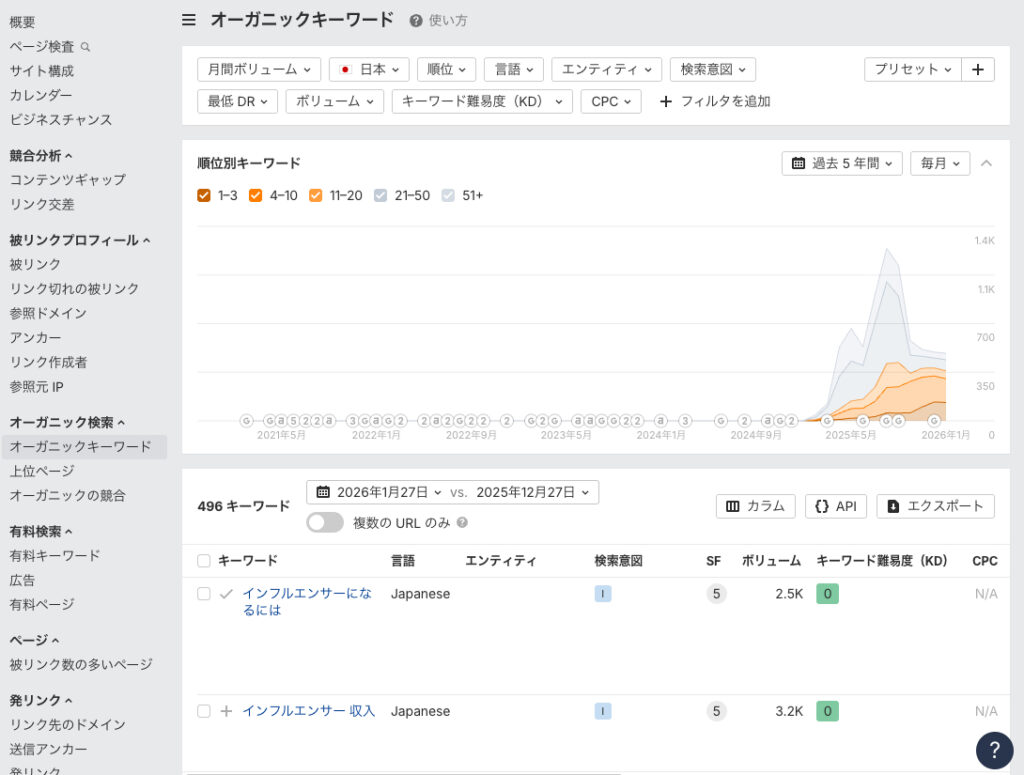Open the floating question mark help widget
The image size is (1024, 775).
coord(994,750)
